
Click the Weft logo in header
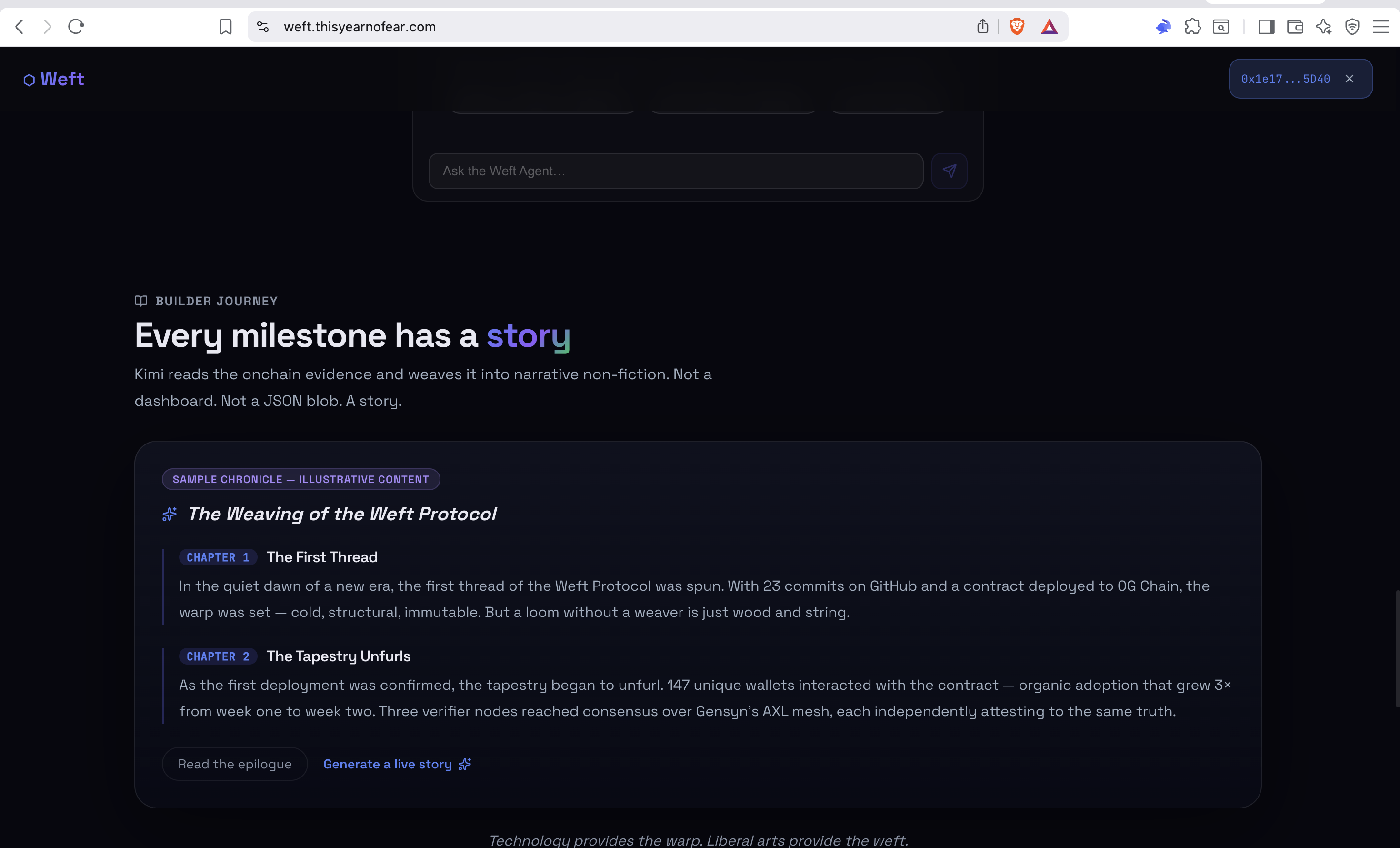click(x=53, y=79)
